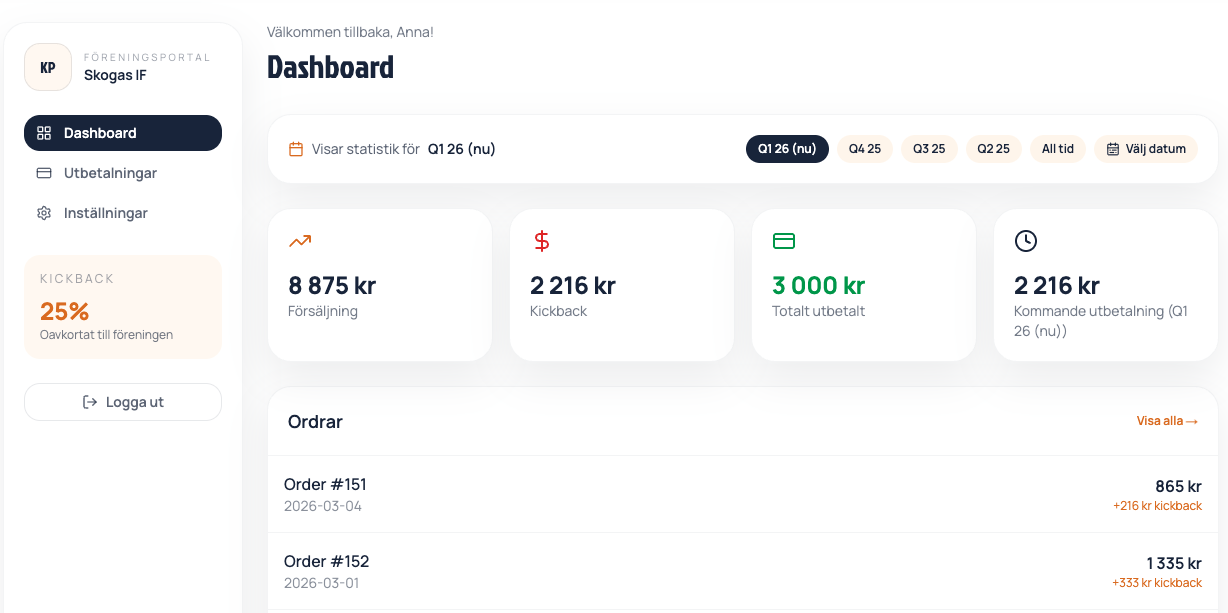Switch statistics to Q3 25
Image resolution: width=1228 pixels, height=613 pixels.
(x=929, y=149)
